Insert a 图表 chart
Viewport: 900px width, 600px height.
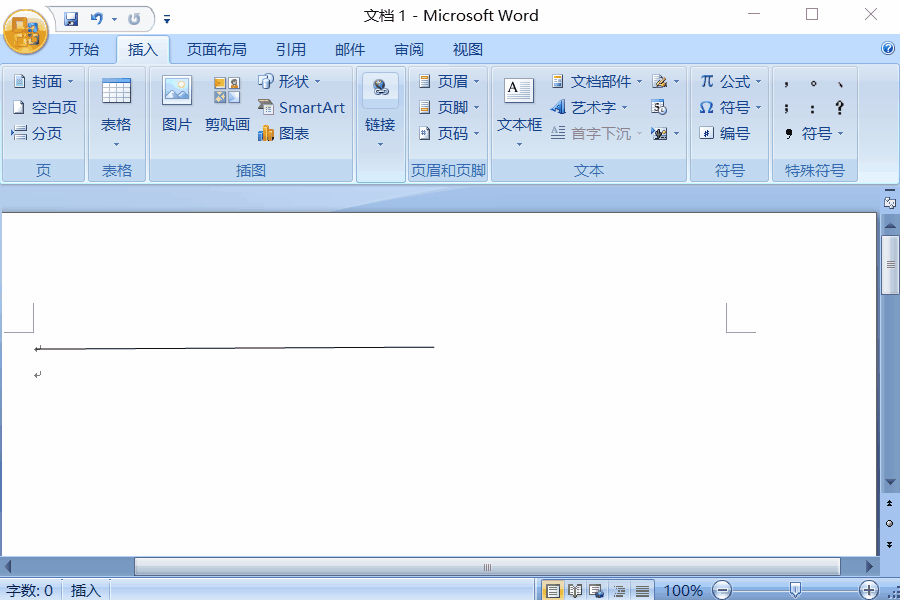(284, 134)
